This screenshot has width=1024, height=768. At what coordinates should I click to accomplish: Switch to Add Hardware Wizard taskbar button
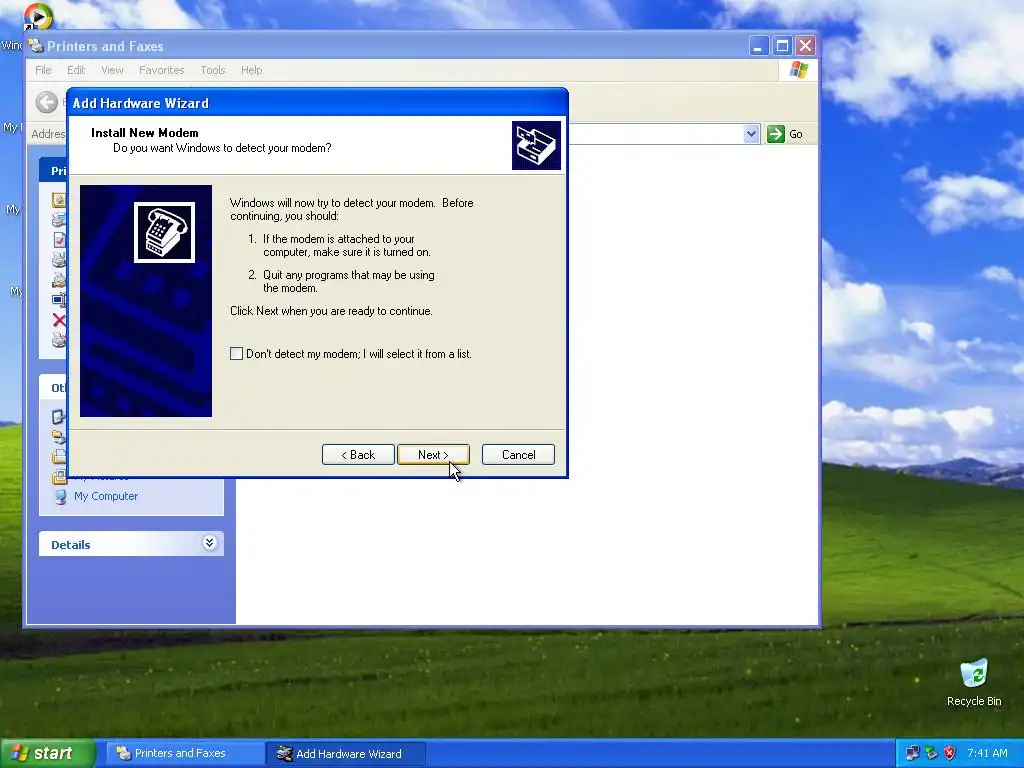pos(347,754)
